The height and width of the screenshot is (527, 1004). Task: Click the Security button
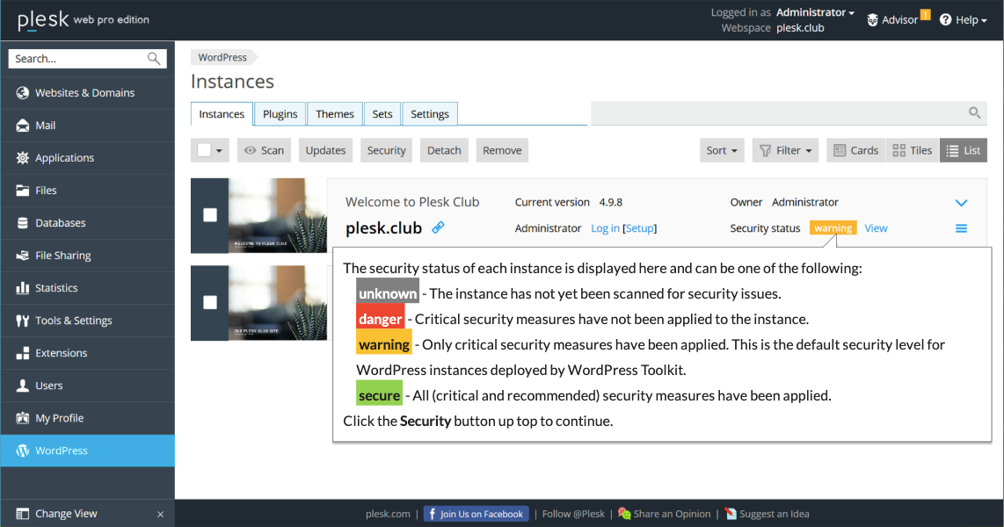tap(386, 150)
